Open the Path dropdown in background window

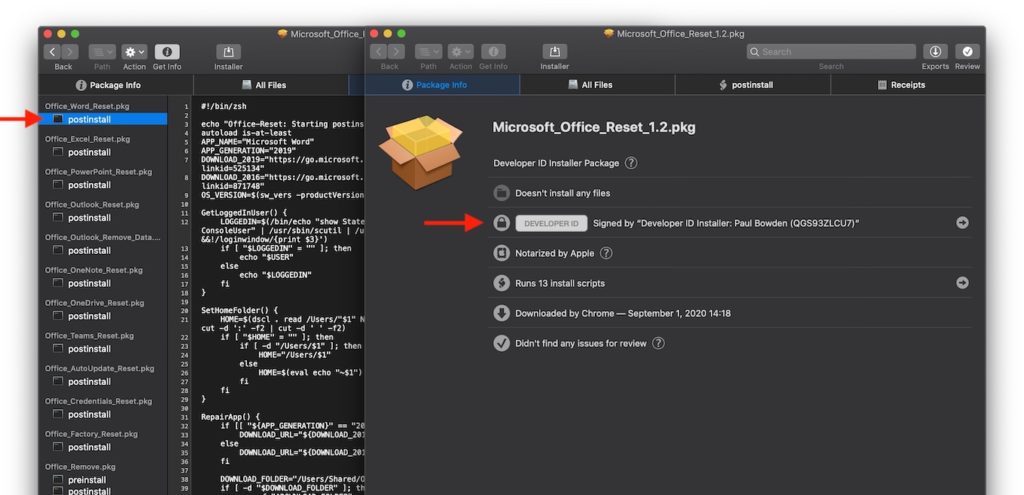(102, 52)
